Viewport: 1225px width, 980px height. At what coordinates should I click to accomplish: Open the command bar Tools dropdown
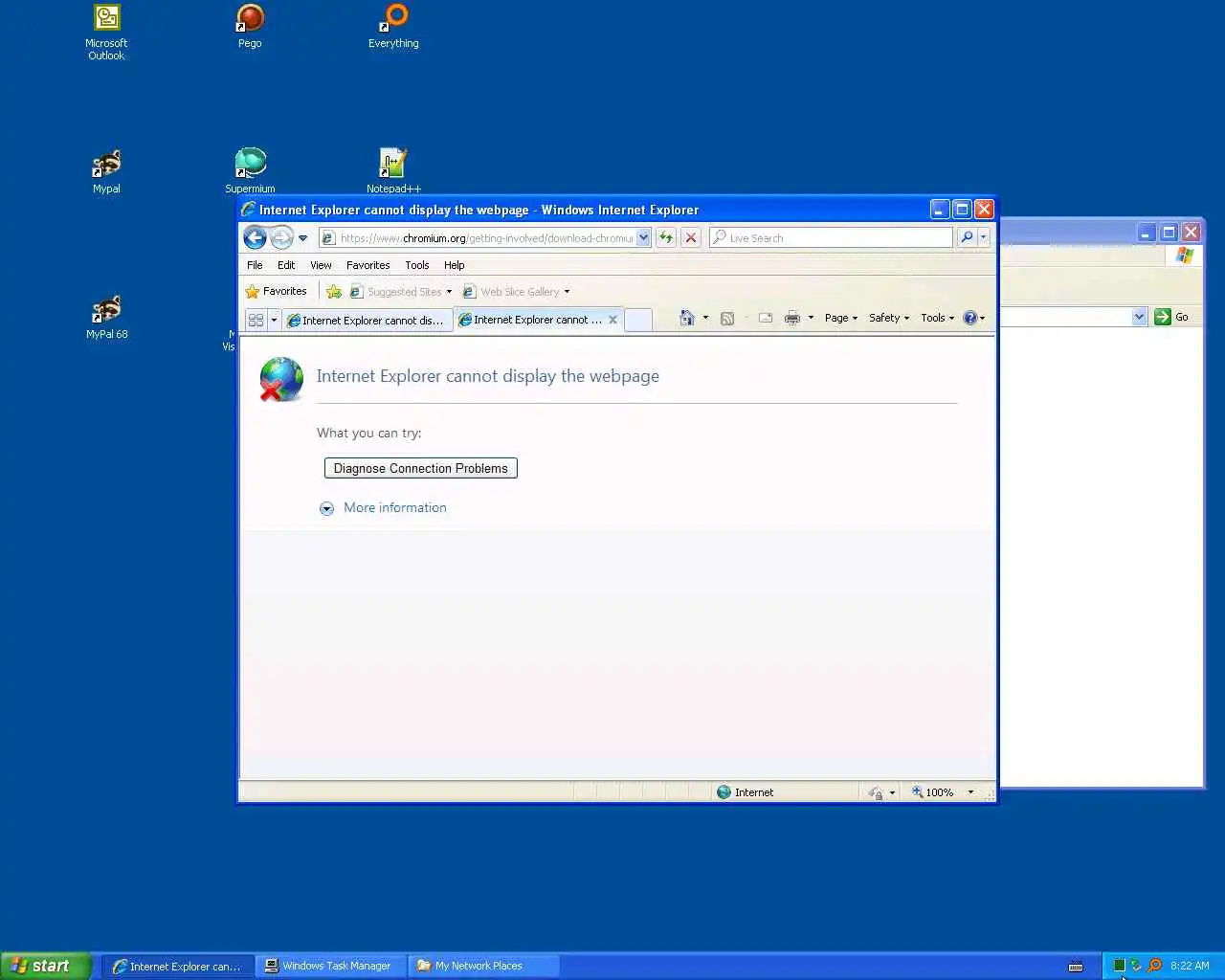tap(938, 318)
